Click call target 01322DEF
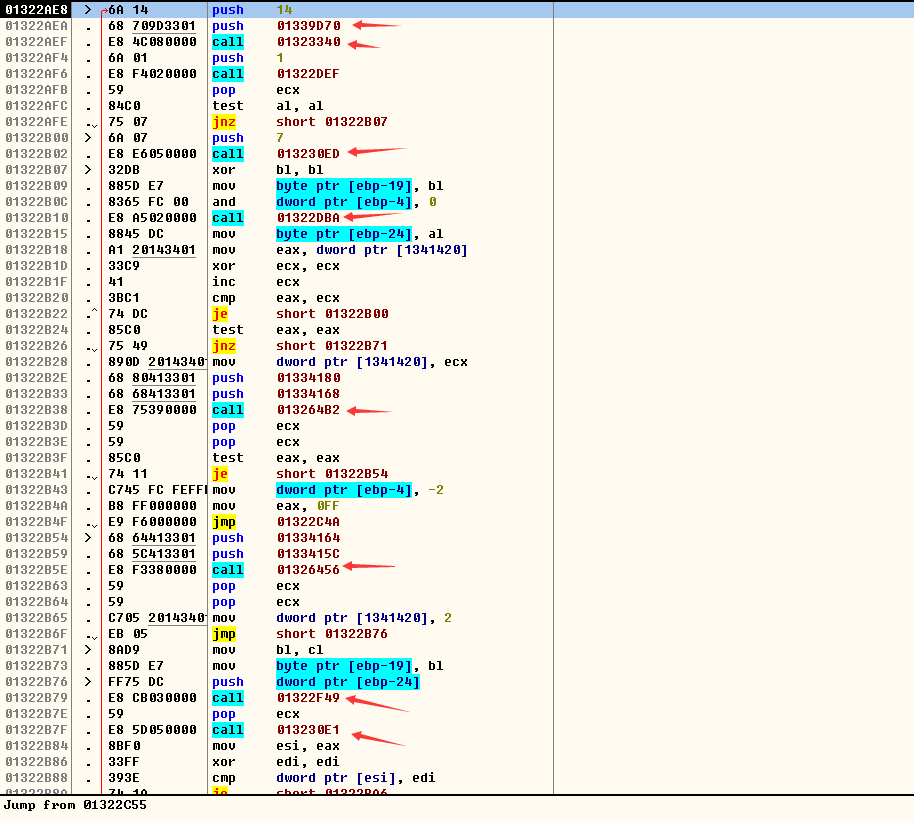Image resolution: width=914 pixels, height=821 pixels. pos(308,73)
